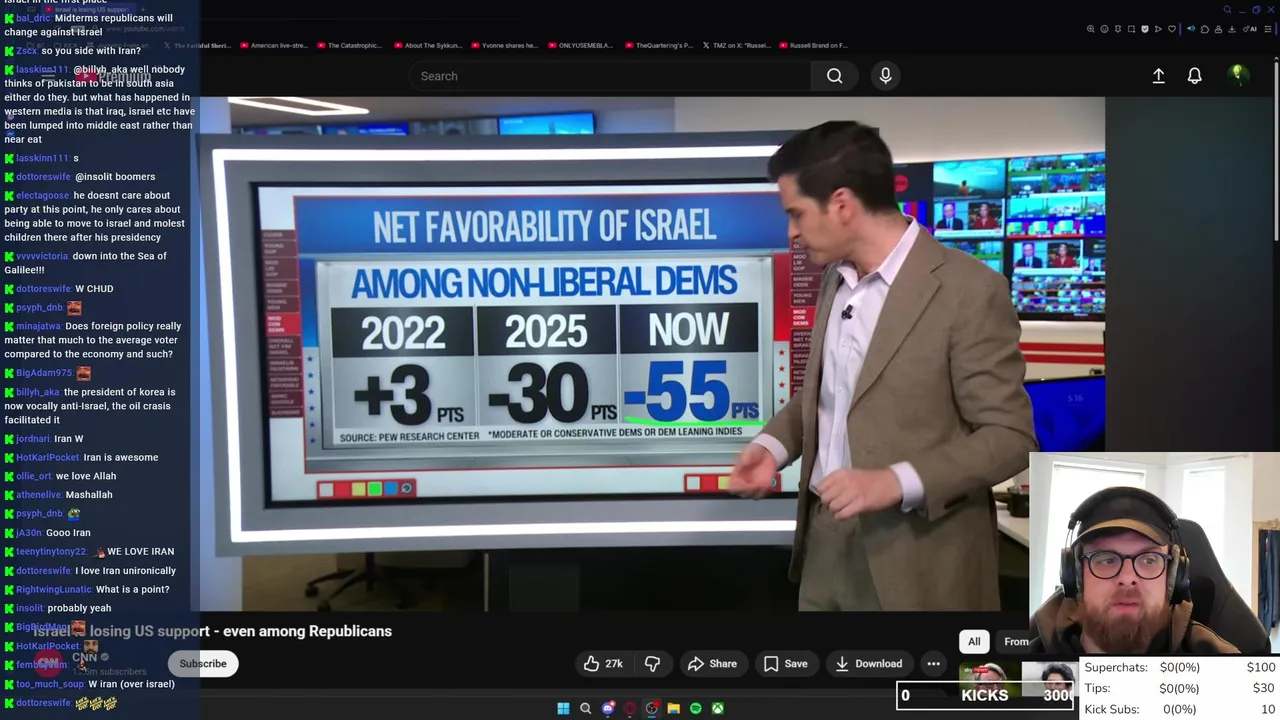Start voice search with the microphone icon
The image size is (1280, 720).
(x=885, y=76)
